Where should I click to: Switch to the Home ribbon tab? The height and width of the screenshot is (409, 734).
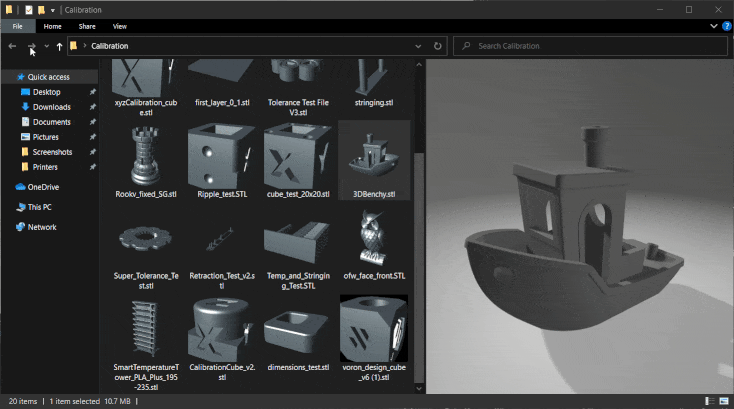(x=52, y=26)
